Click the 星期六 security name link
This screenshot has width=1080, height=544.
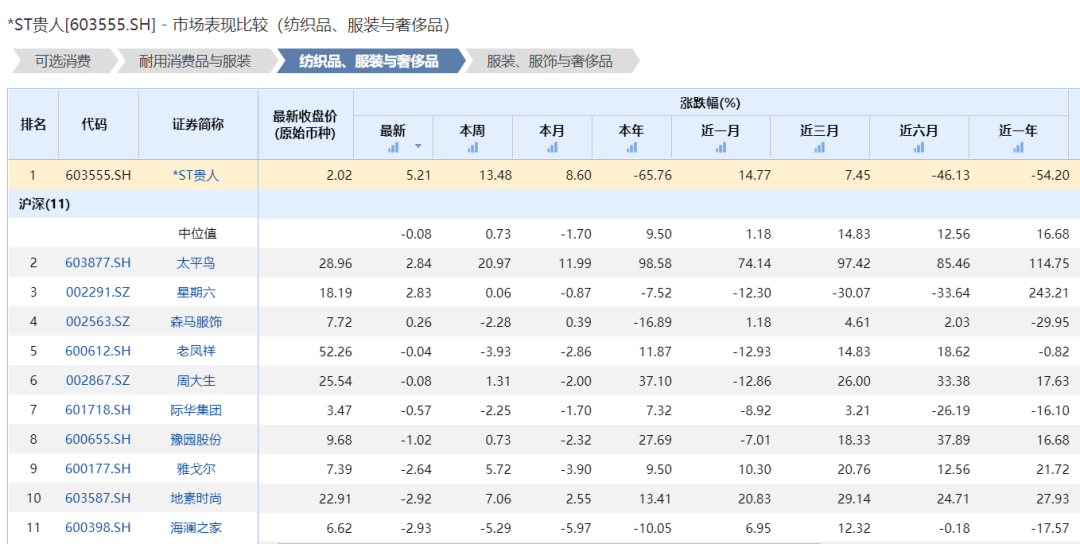[x=196, y=293]
